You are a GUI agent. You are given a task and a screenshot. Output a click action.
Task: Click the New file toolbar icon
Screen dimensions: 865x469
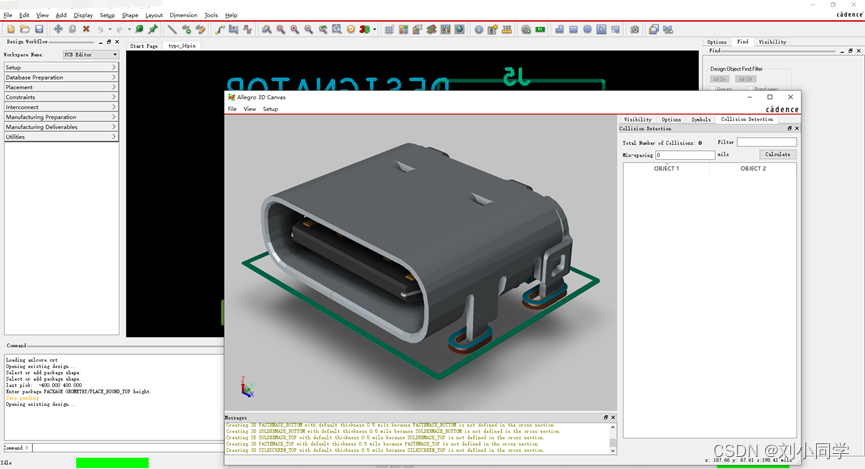pyautogui.click(x=9, y=29)
